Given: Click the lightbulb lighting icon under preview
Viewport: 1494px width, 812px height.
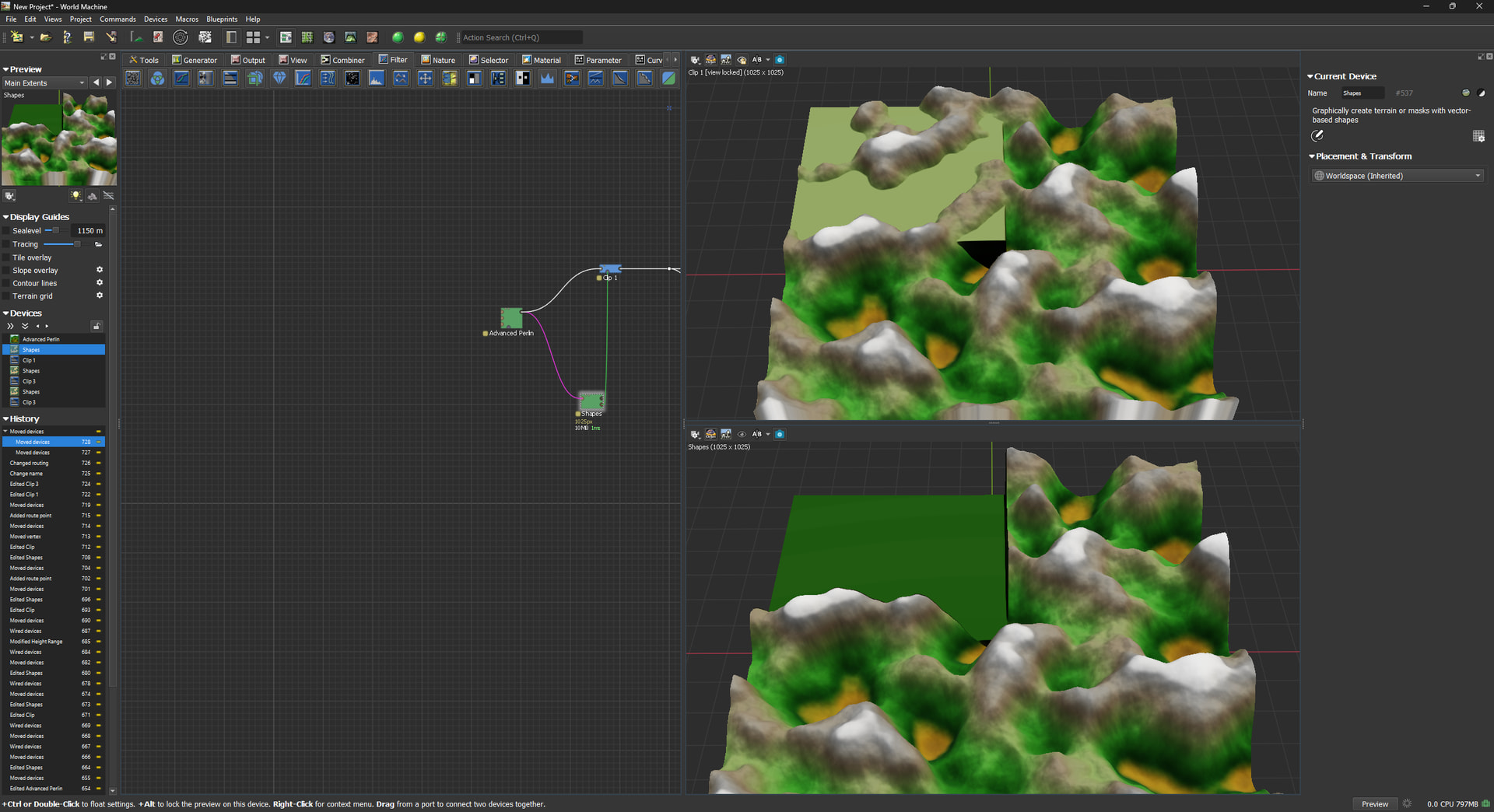Looking at the screenshot, I should (x=75, y=196).
